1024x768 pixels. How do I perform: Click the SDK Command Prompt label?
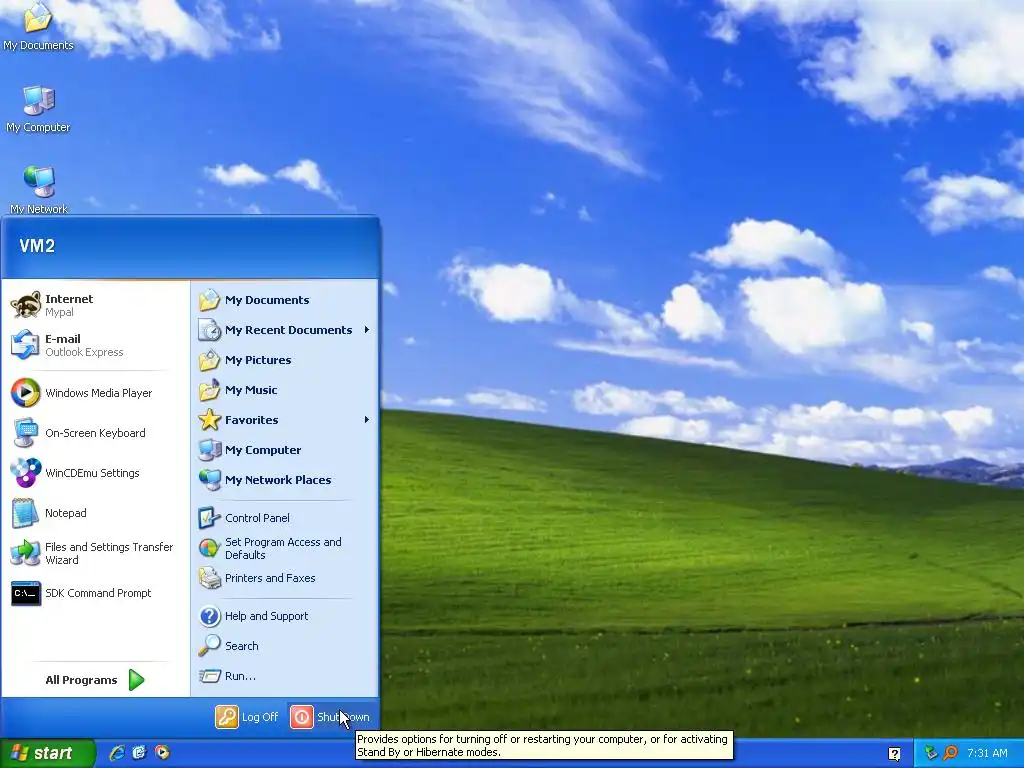point(98,593)
